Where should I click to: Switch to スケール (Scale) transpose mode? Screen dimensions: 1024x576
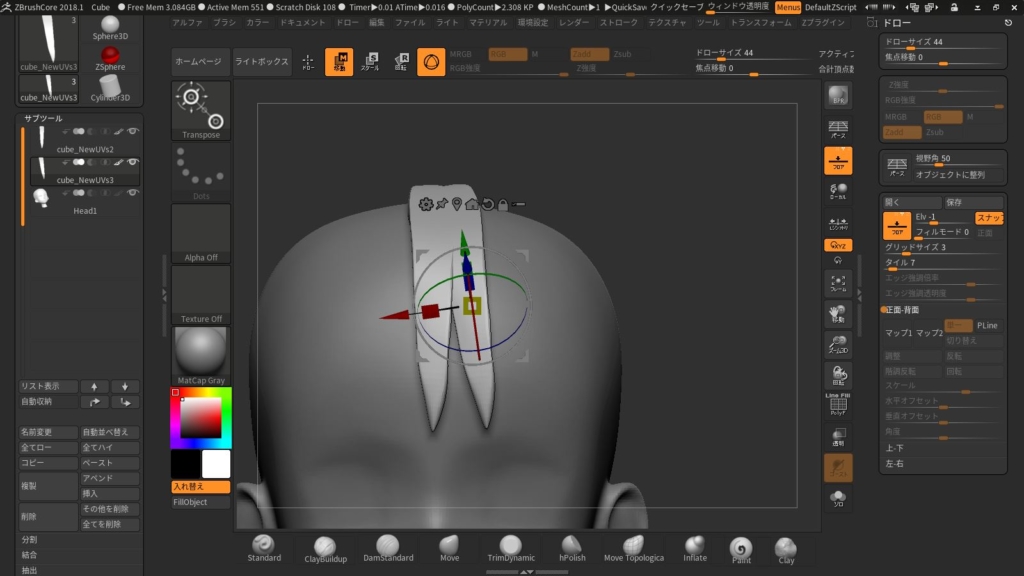[371, 61]
